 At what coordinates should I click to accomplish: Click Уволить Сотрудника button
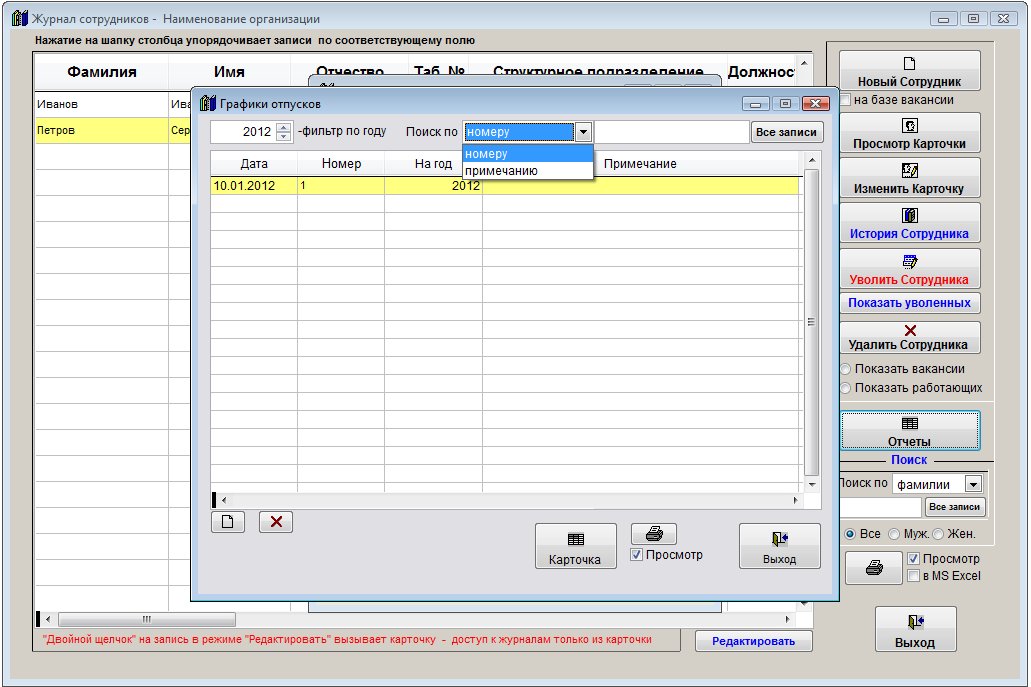pos(909,269)
